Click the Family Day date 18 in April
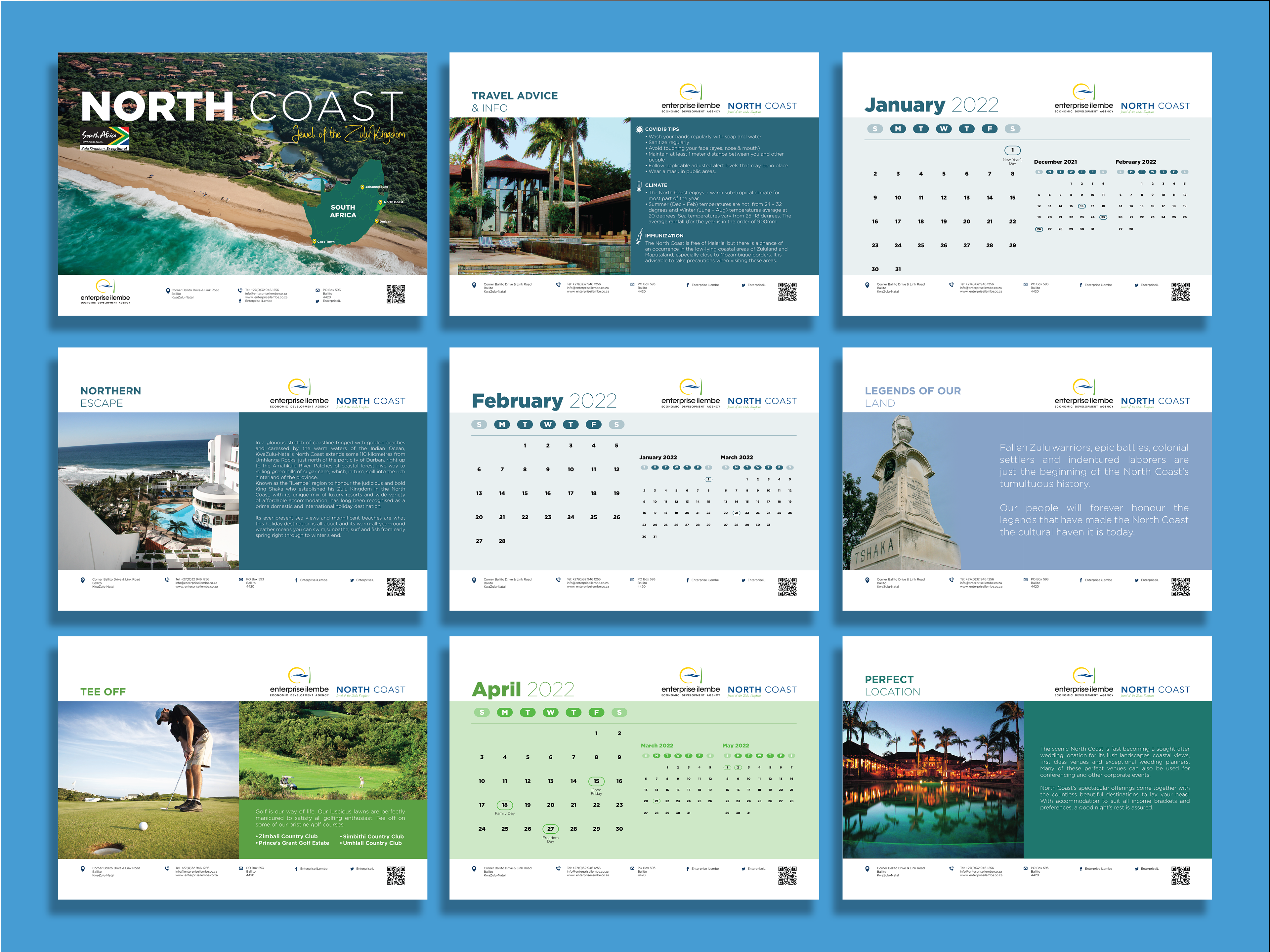 (504, 805)
